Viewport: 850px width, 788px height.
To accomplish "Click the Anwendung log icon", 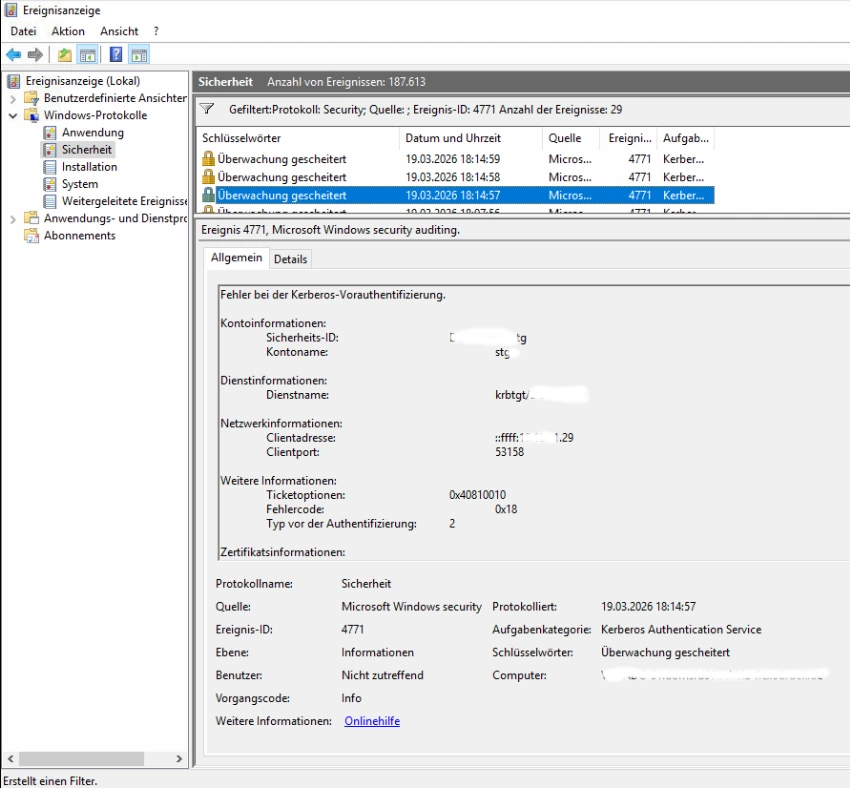I will point(50,133).
